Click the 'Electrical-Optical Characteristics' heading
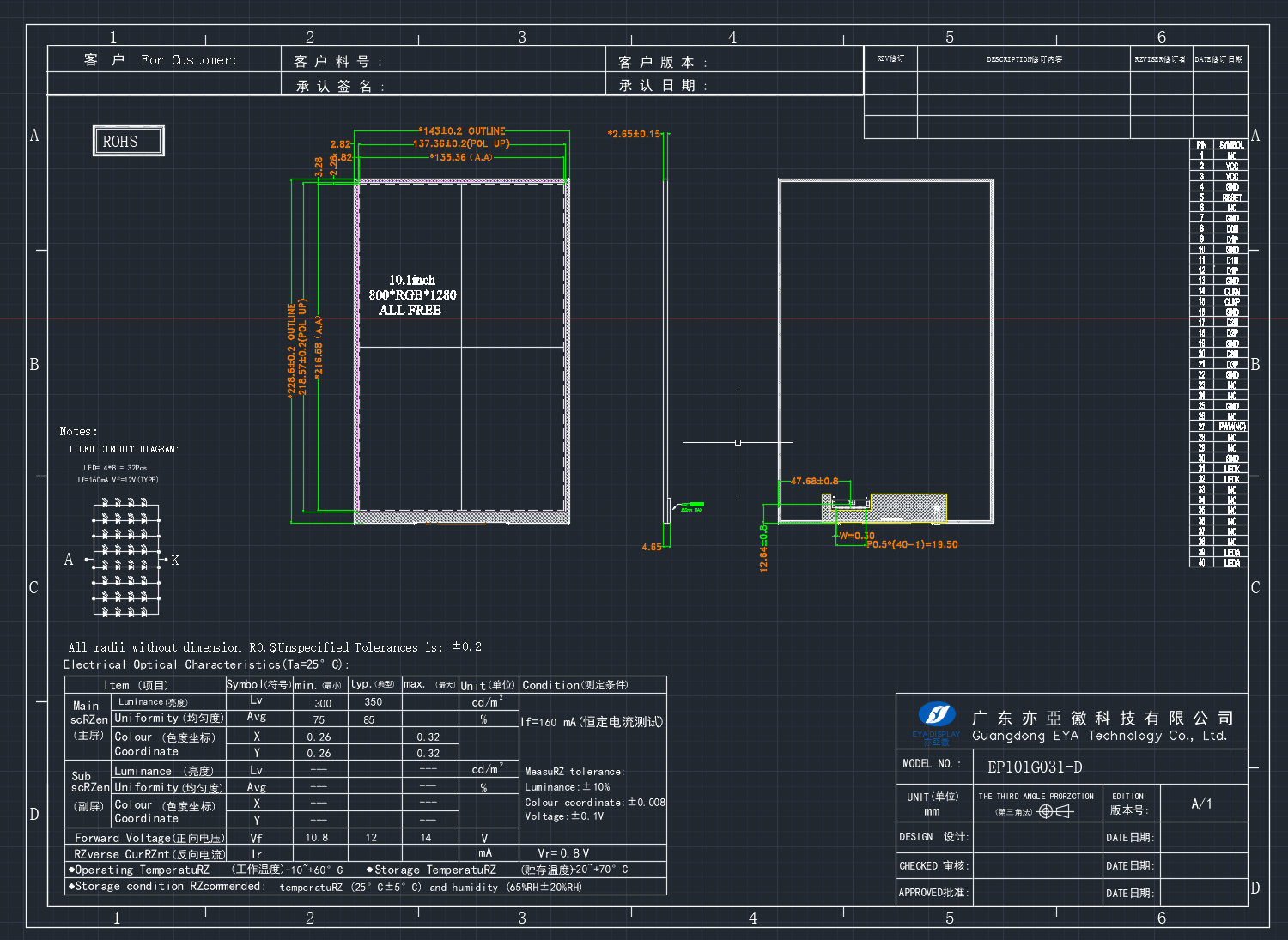This screenshot has height=940, width=1288. pyautogui.click(x=206, y=664)
